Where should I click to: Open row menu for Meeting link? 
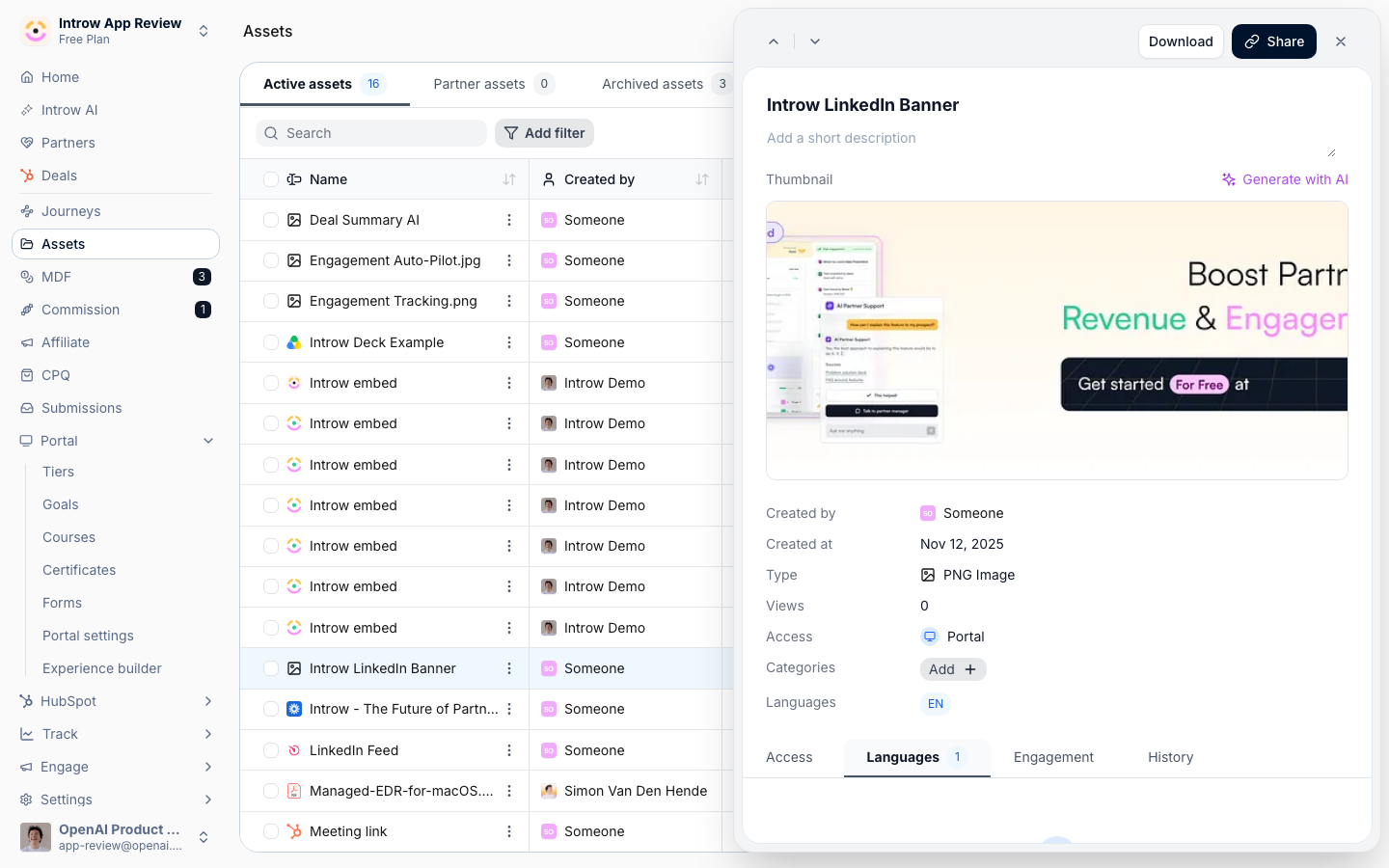[x=509, y=831]
